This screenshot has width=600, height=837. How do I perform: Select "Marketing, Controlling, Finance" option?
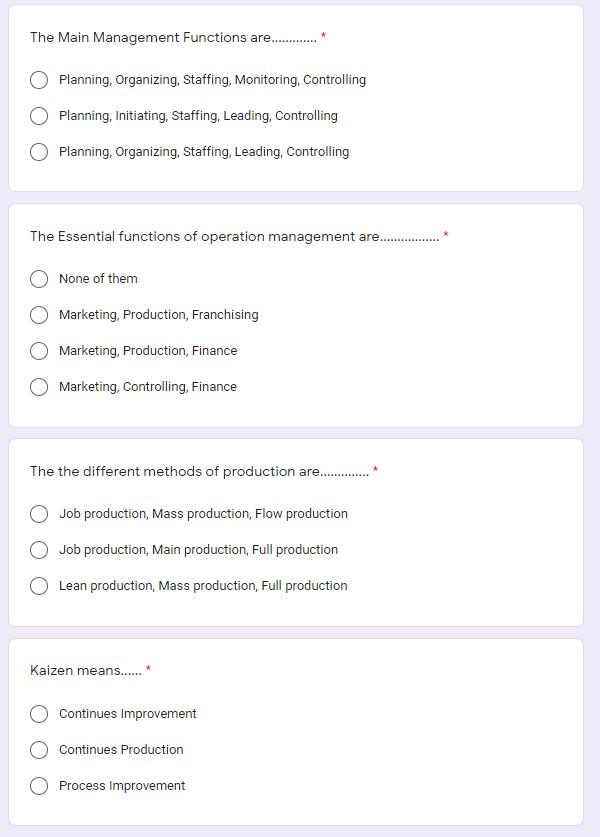pyautogui.click(x=38, y=386)
